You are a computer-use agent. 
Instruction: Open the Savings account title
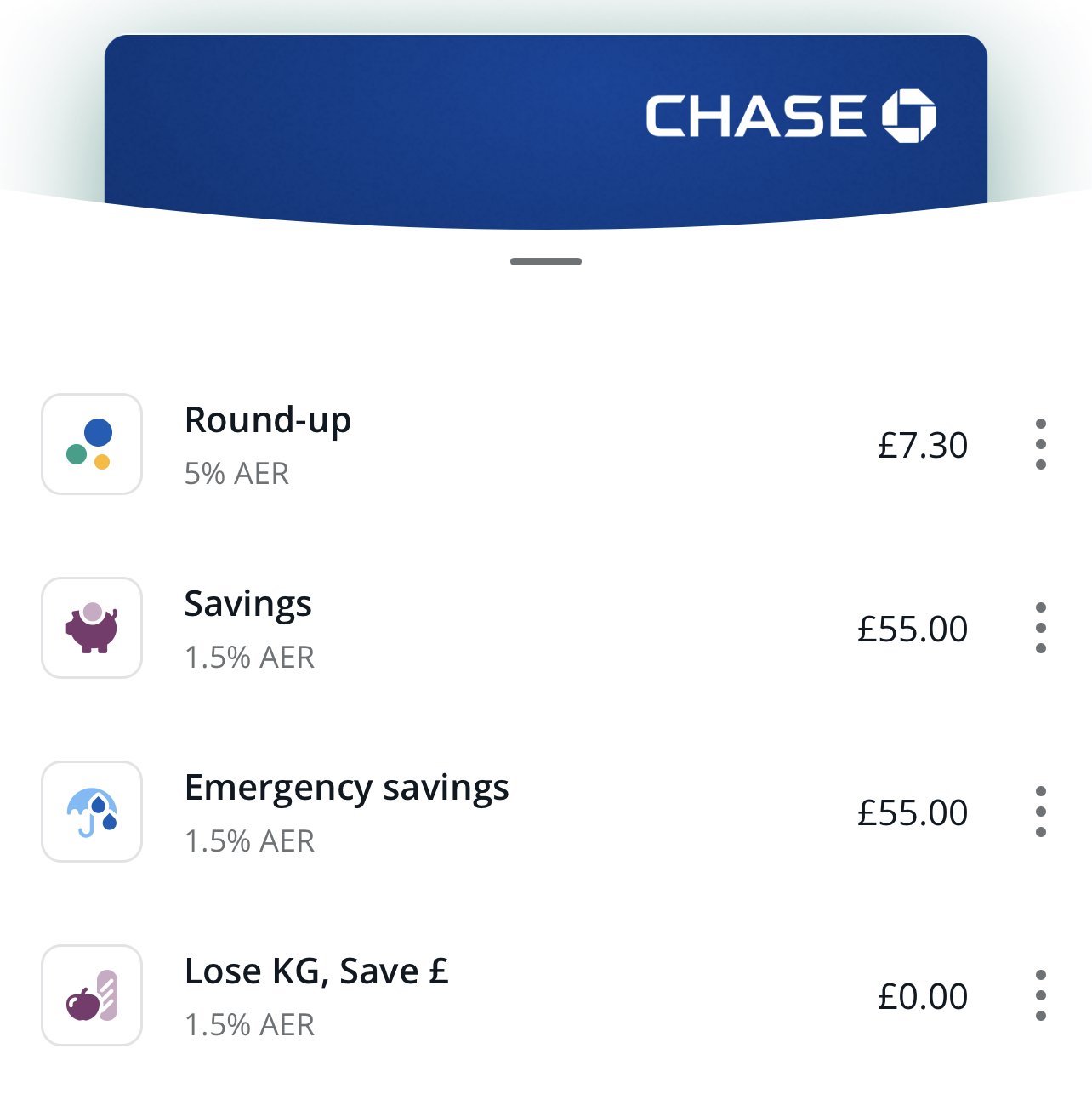tap(247, 605)
